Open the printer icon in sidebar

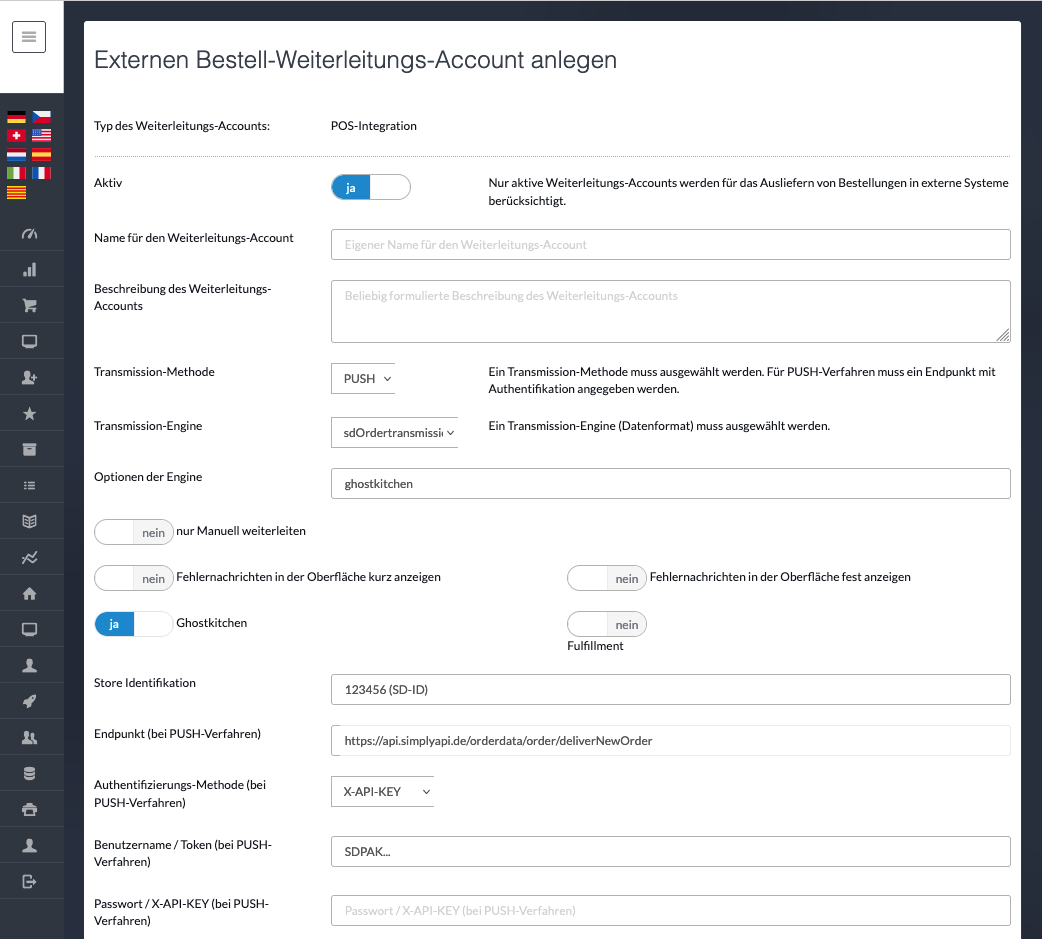point(29,809)
